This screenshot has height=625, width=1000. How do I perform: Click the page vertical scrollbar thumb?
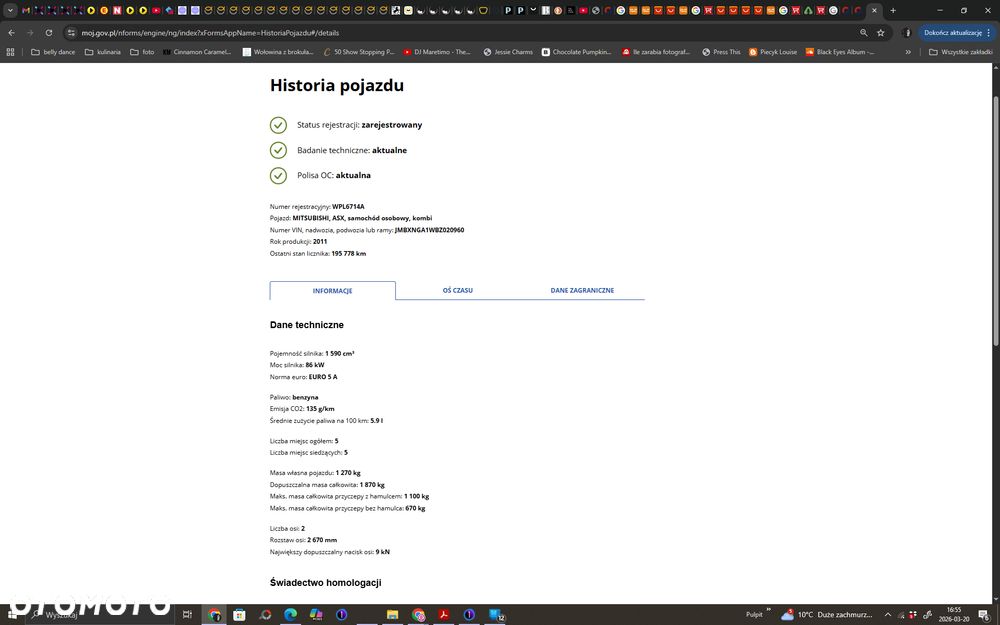pos(996,221)
